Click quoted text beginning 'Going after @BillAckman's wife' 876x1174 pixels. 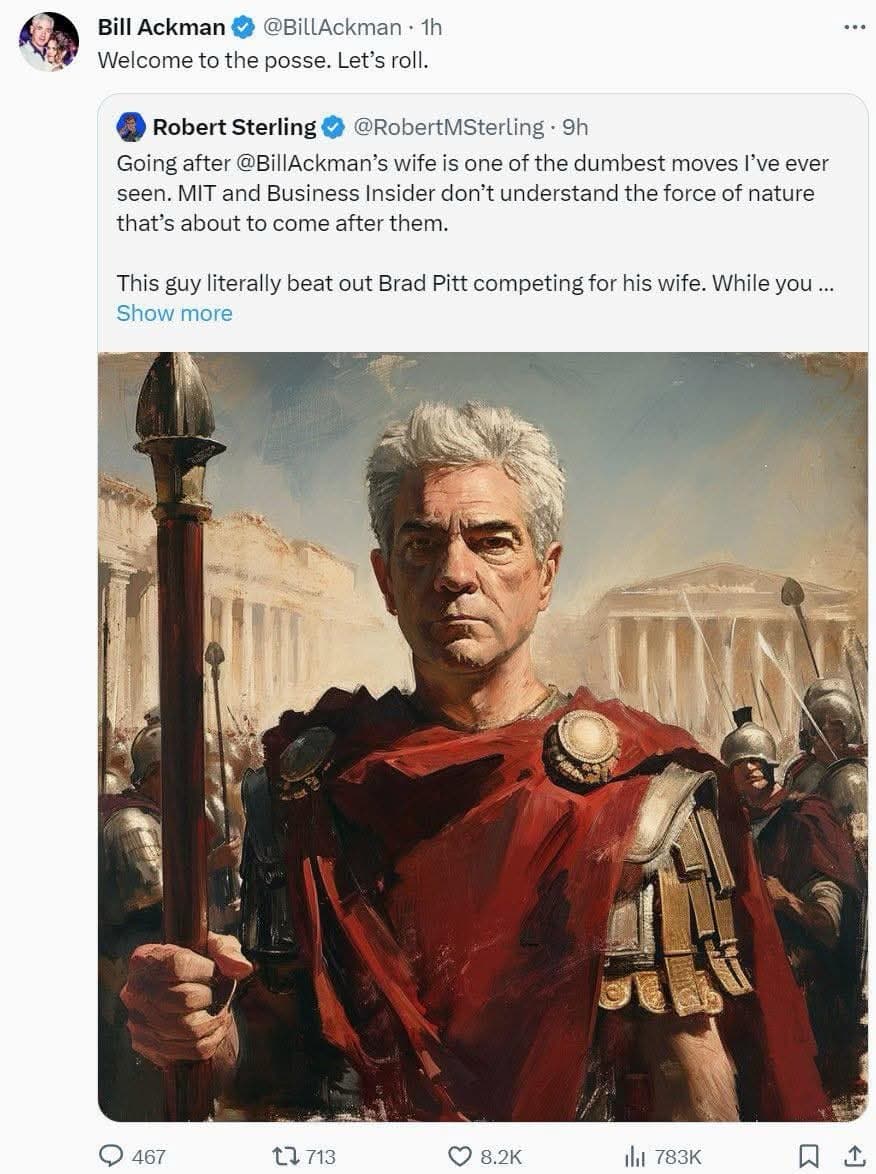474,193
